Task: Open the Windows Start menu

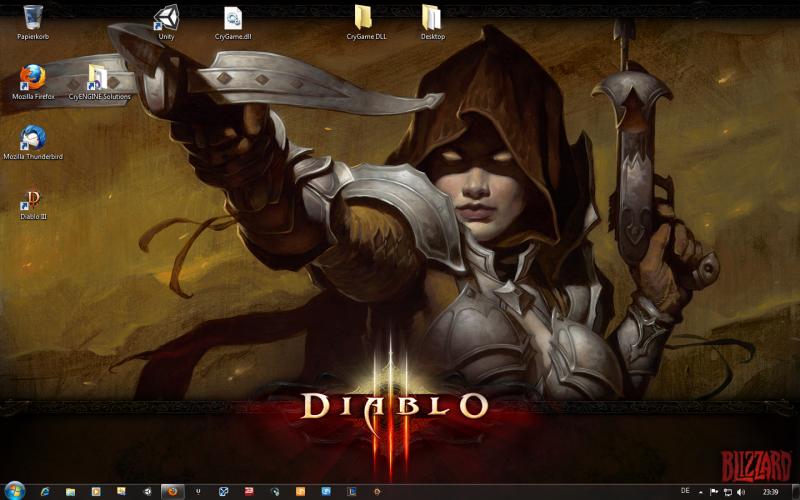Action: 14,491
